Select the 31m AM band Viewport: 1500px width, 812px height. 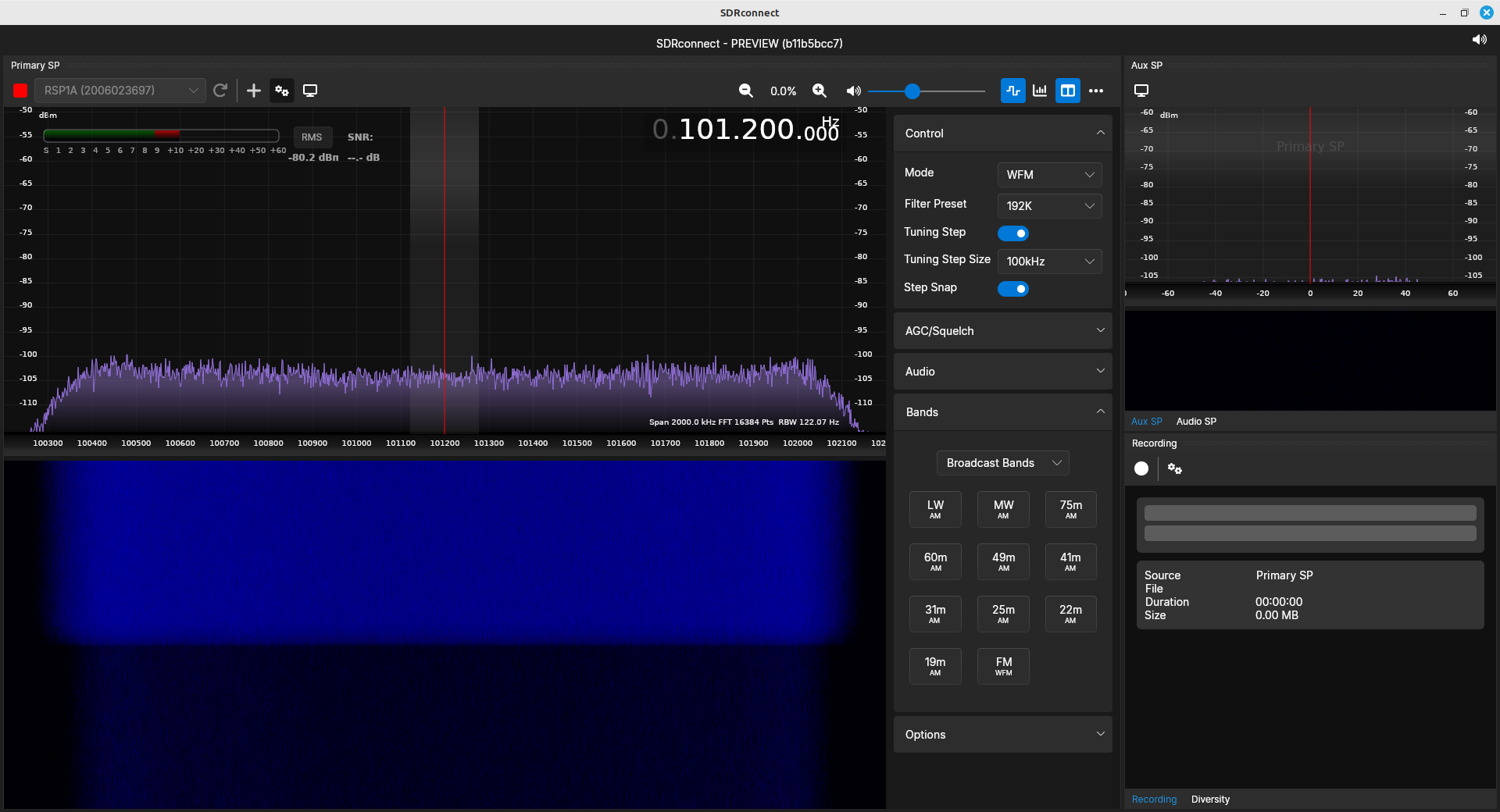coord(935,614)
